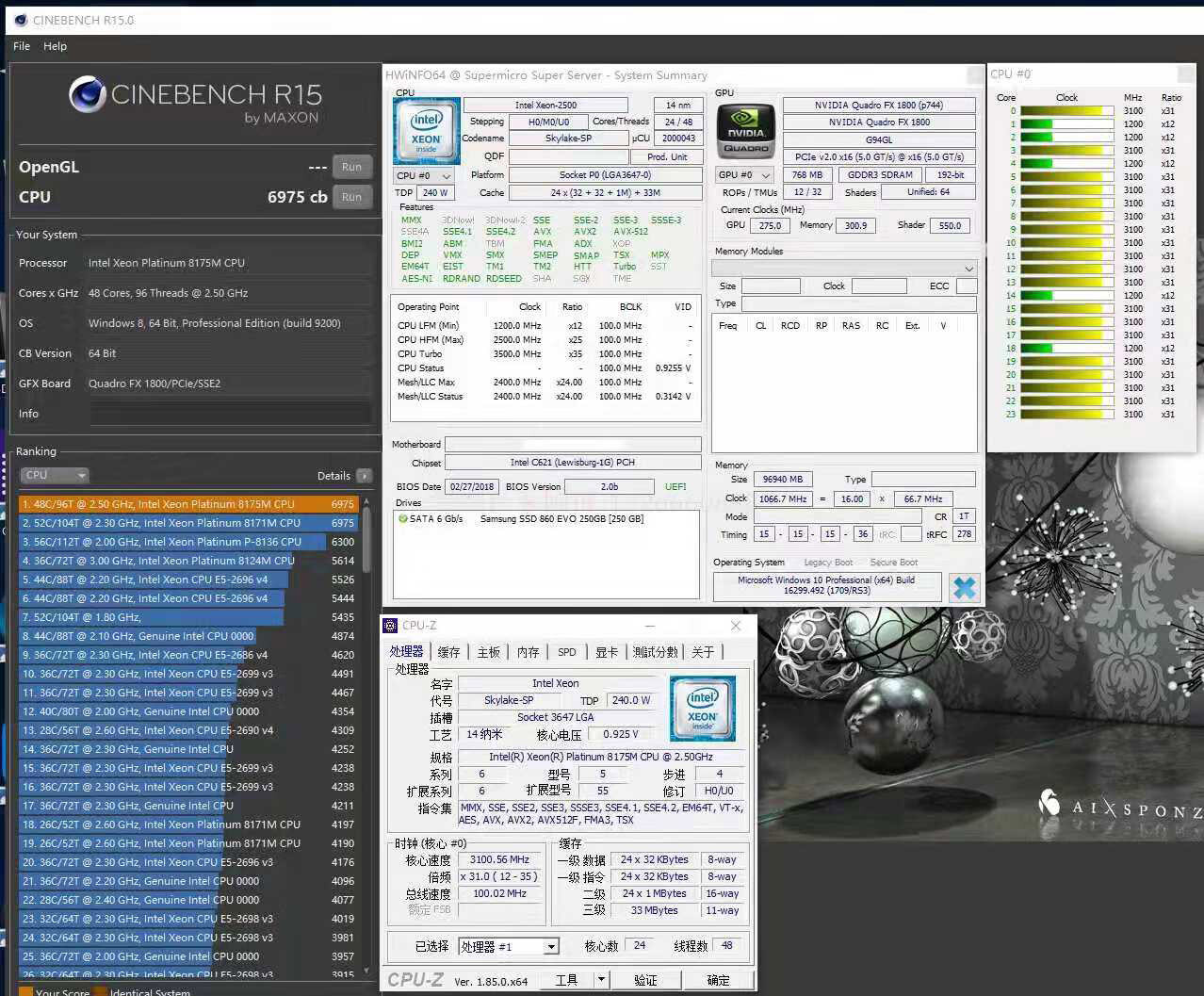Click the 确定 button in CPU-Z

[718, 980]
